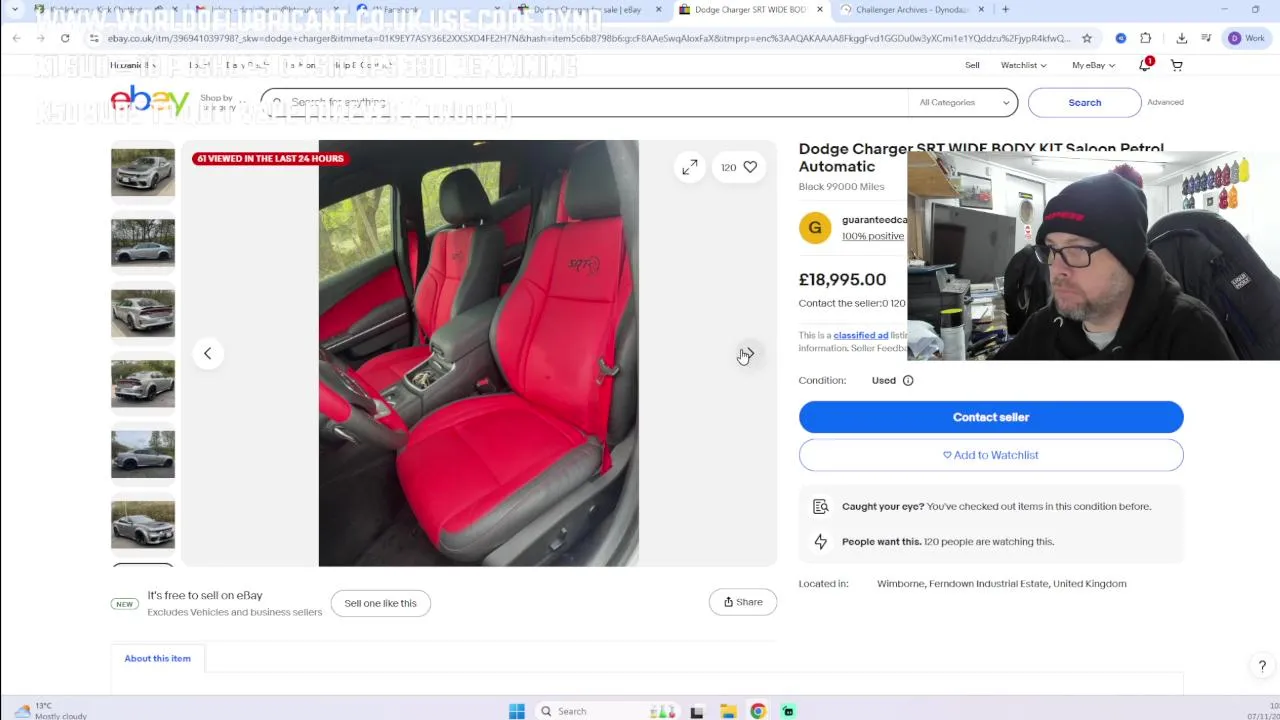Open a new browser tab
Image resolution: width=1280 pixels, height=720 pixels.
coord(1005,10)
